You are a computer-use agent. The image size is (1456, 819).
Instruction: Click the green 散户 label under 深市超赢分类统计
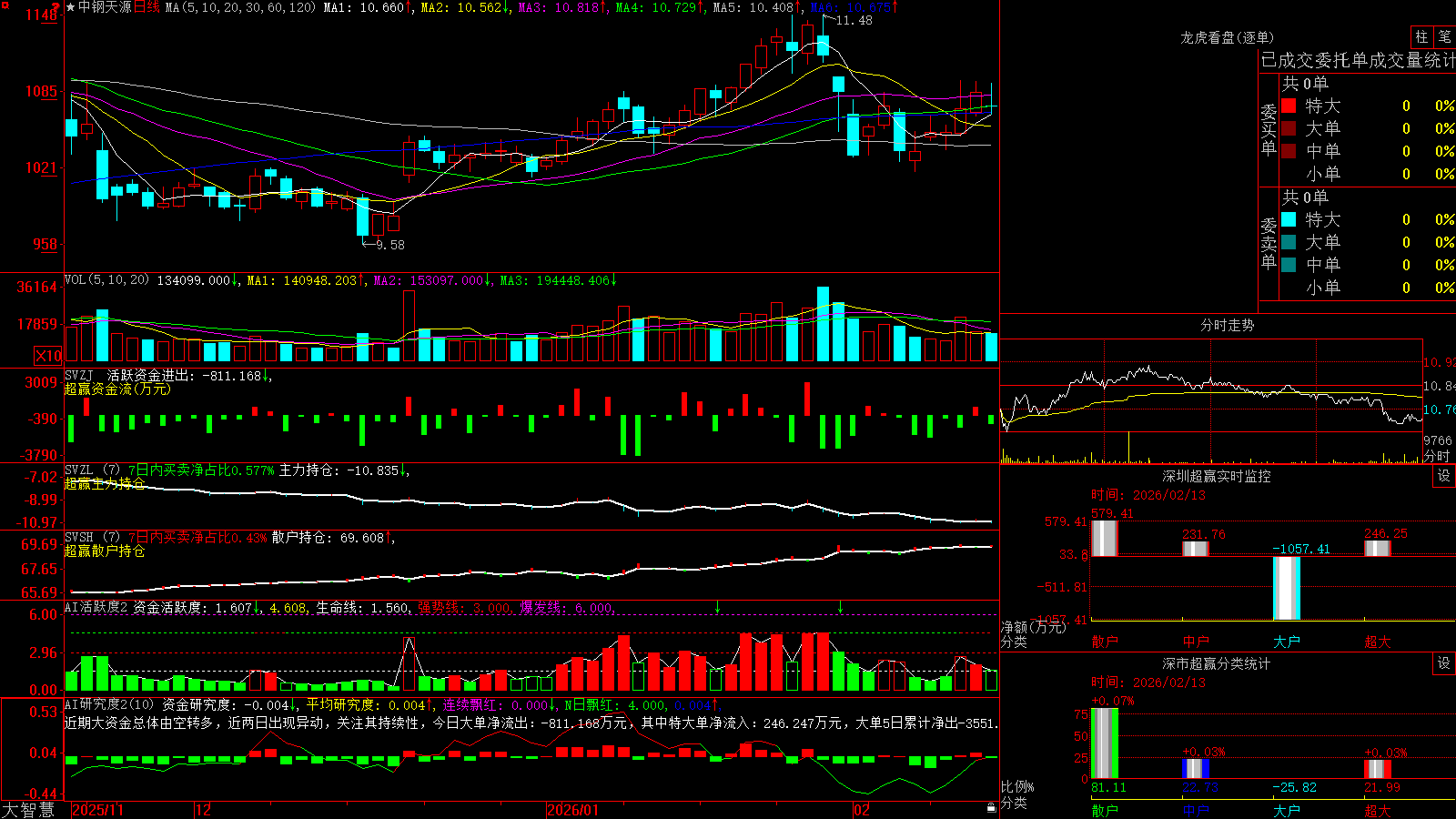pyautogui.click(x=1105, y=810)
